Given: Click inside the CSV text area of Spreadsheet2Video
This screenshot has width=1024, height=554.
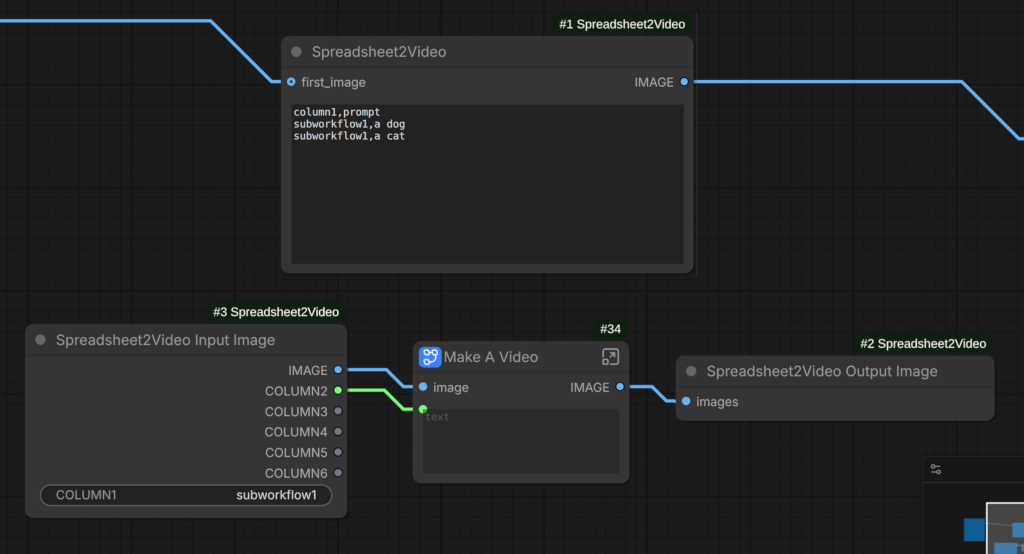Looking at the screenshot, I should point(487,184).
